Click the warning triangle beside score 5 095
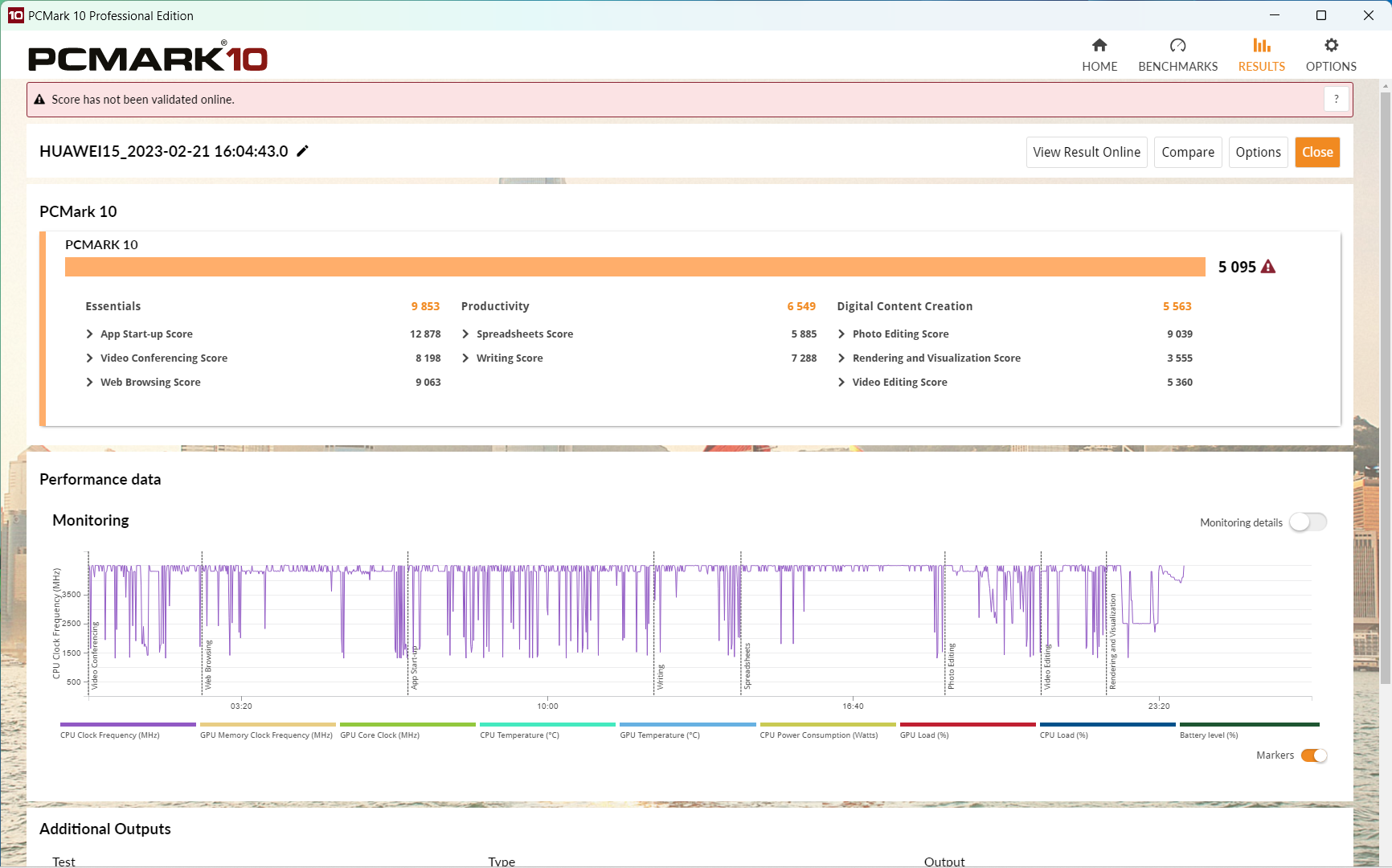This screenshot has height=868, width=1392. pyautogui.click(x=1268, y=267)
